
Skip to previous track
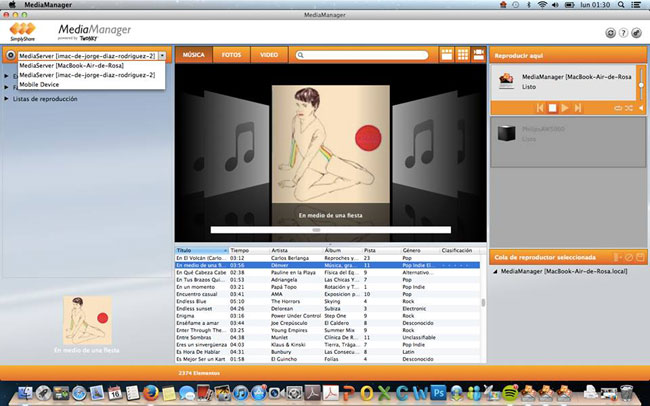tap(540, 108)
